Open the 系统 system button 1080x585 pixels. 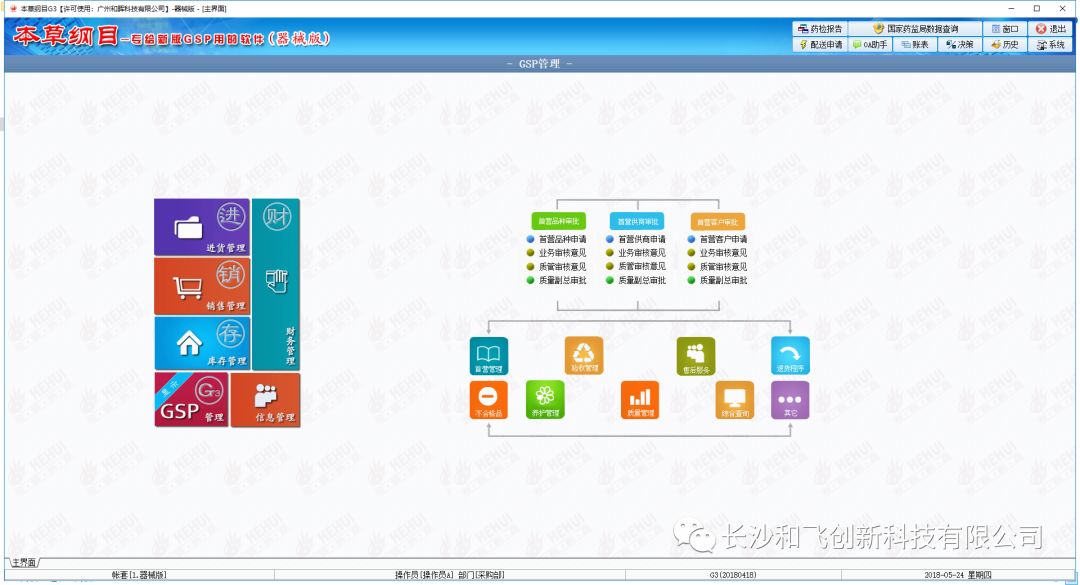1050,45
